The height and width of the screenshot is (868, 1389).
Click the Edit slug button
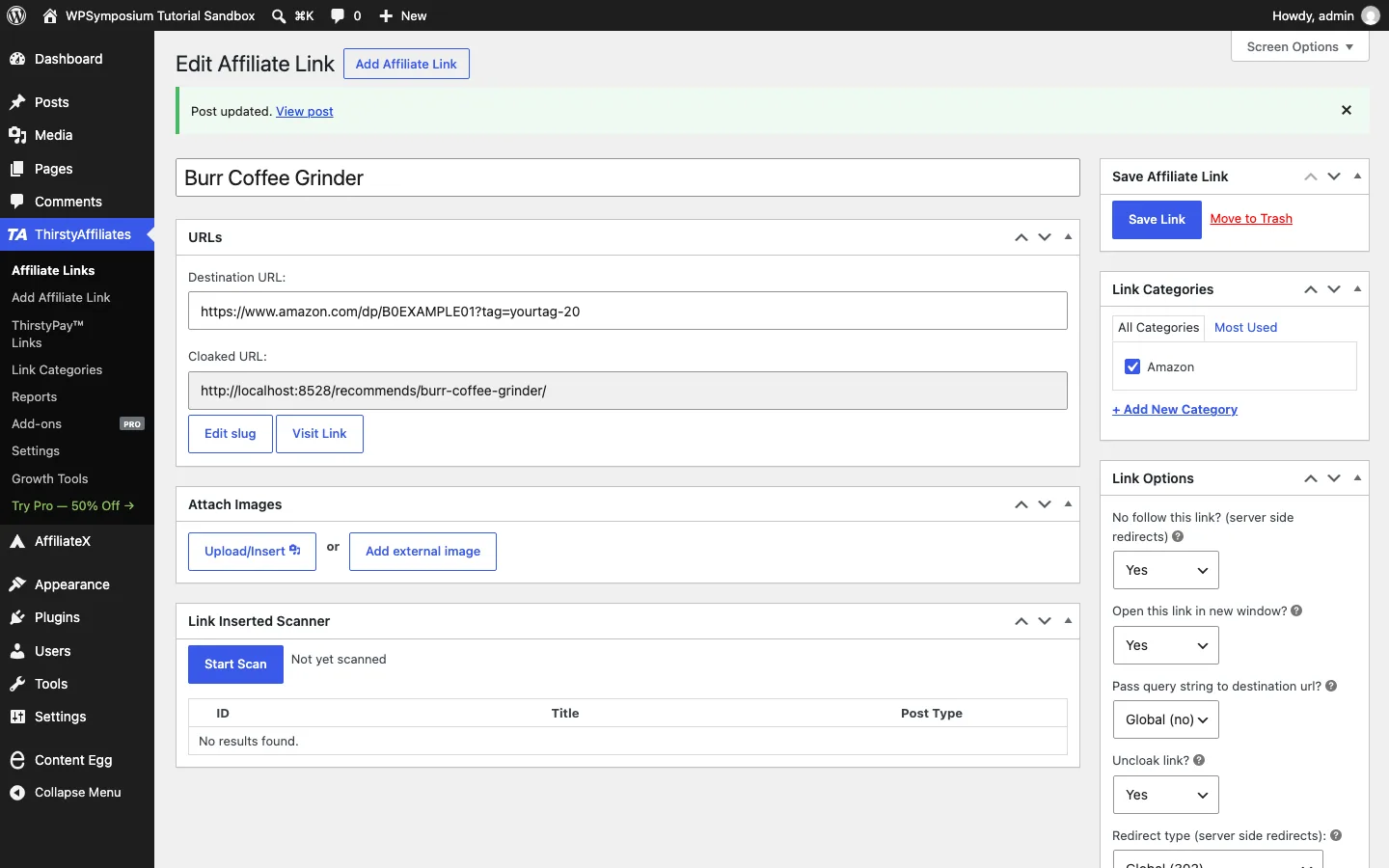pos(230,433)
